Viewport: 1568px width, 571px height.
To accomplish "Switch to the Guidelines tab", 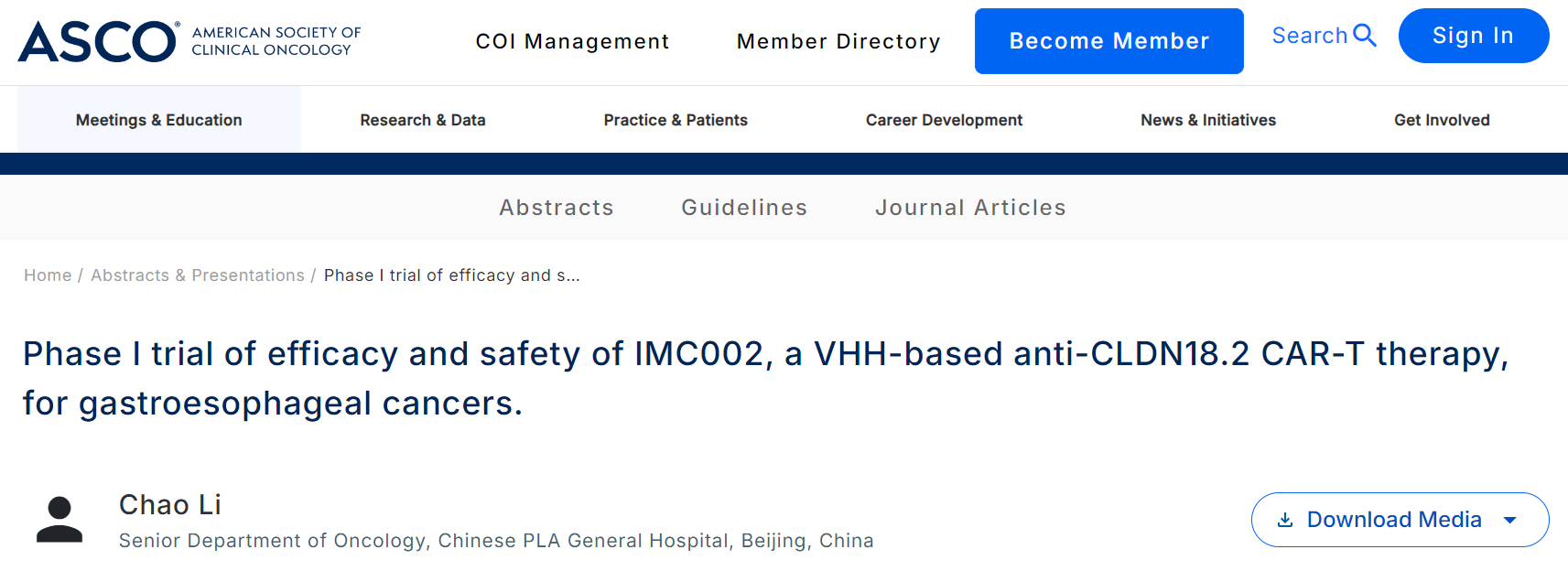I will coord(744,208).
